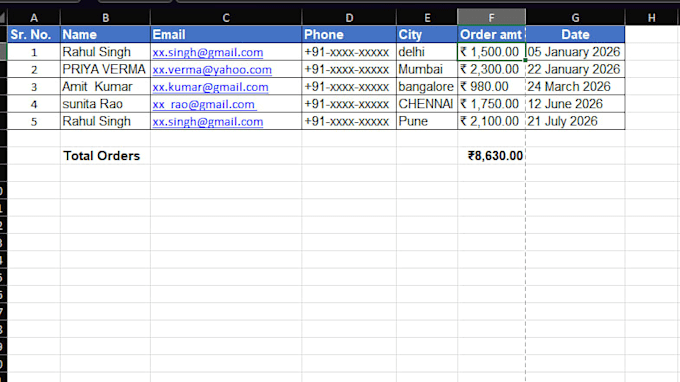The image size is (680, 382).
Task: Click the Phone header cell
Action: click(349, 34)
